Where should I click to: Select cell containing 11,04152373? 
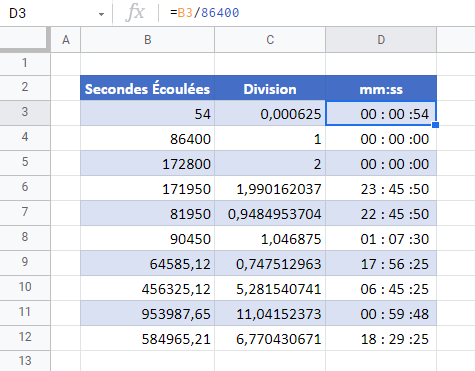click(x=270, y=313)
